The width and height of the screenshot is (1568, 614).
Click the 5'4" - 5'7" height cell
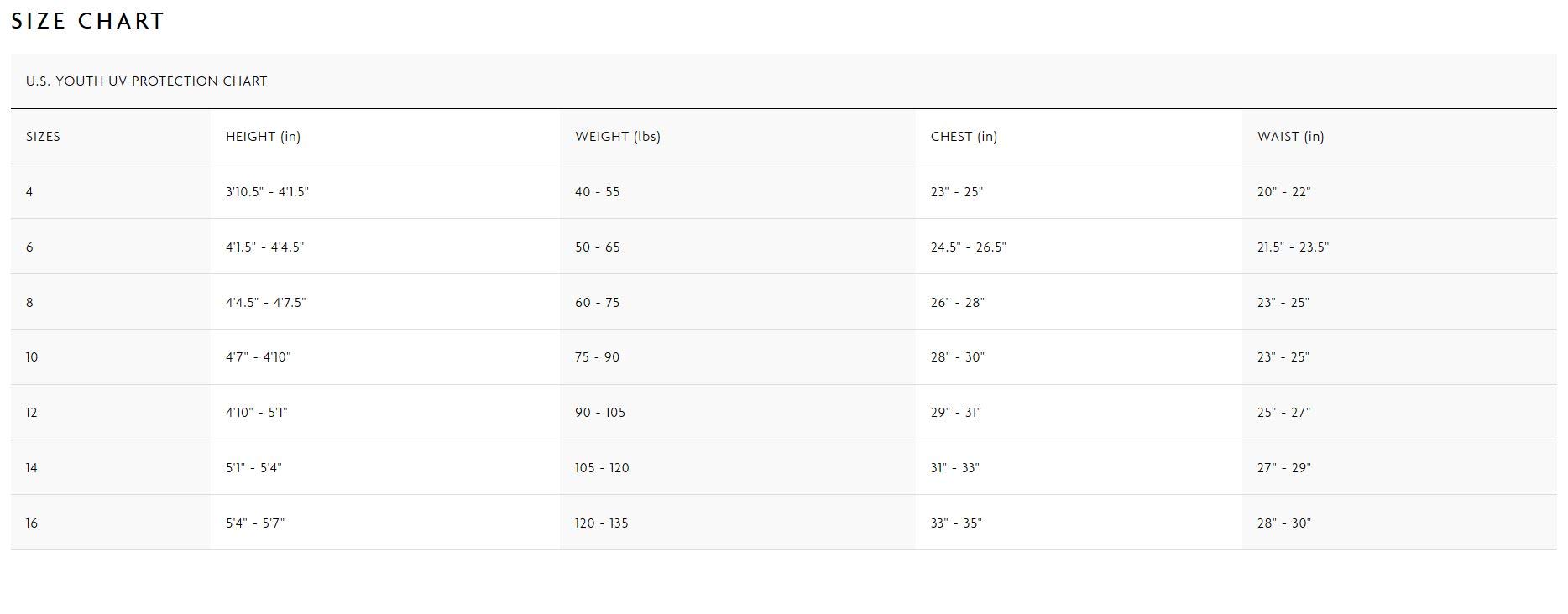[255, 523]
